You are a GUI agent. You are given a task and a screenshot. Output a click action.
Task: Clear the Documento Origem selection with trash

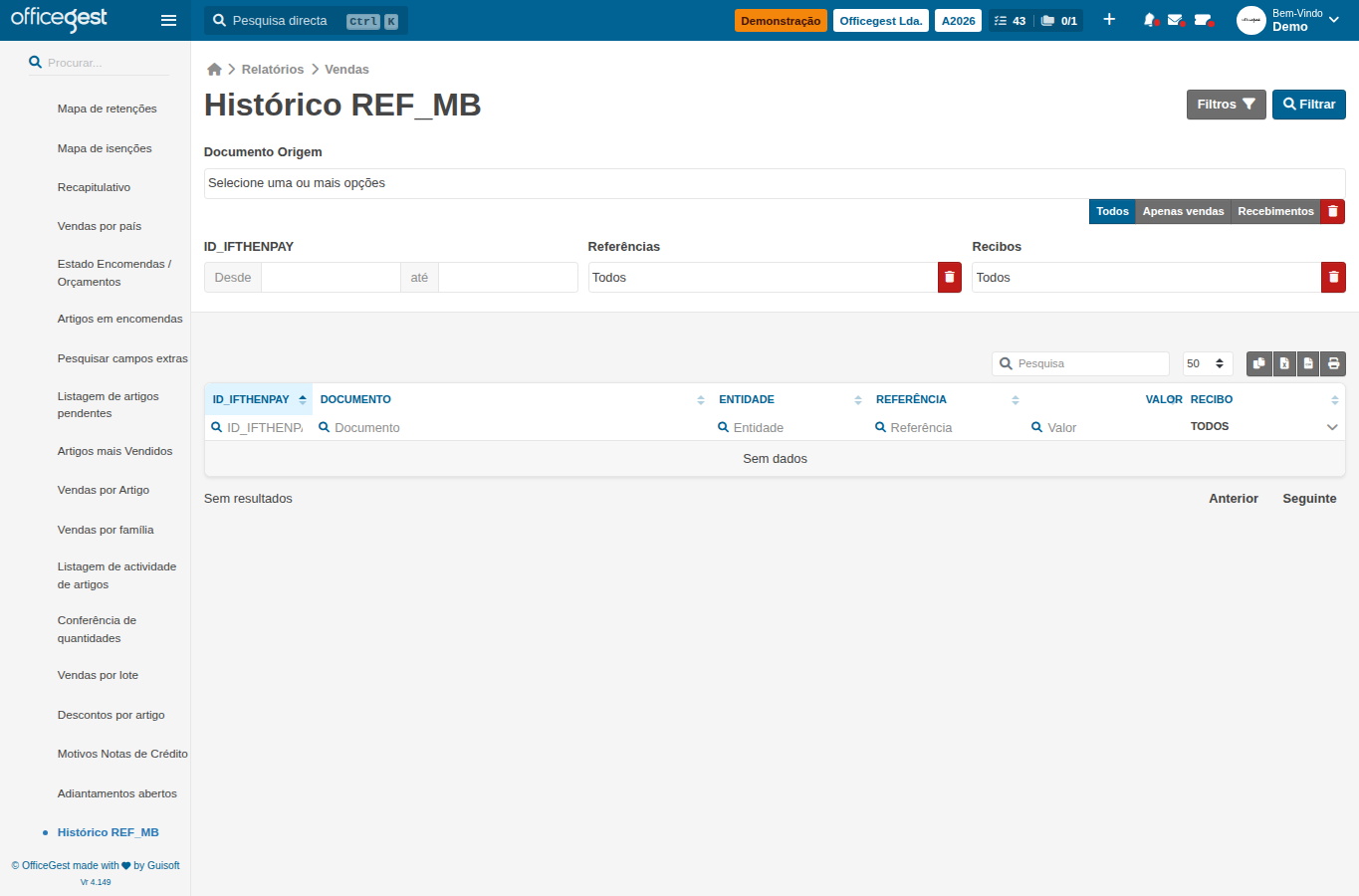tap(1333, 211)
